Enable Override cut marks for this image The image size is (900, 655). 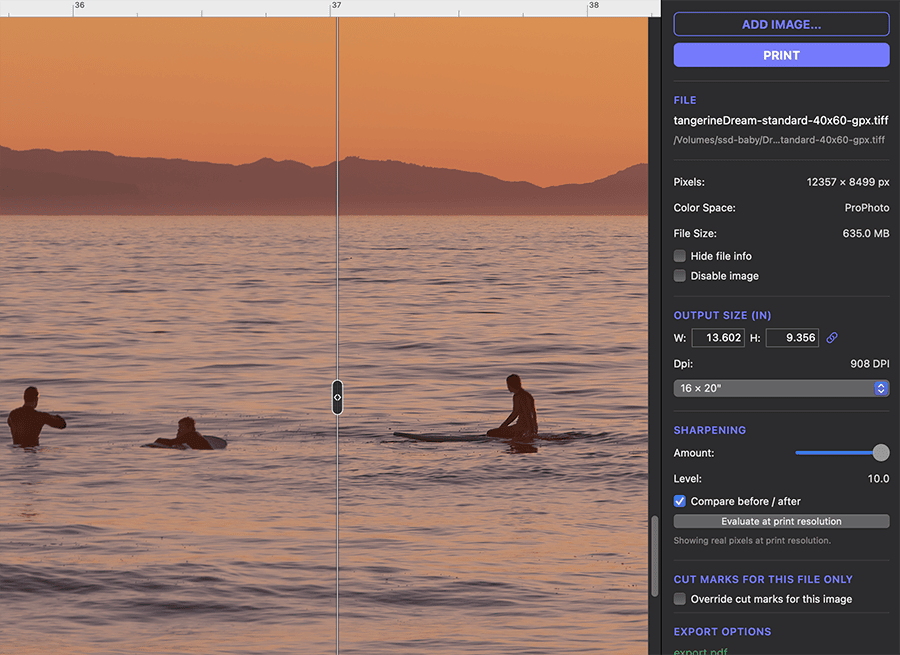tap(680, 599)
